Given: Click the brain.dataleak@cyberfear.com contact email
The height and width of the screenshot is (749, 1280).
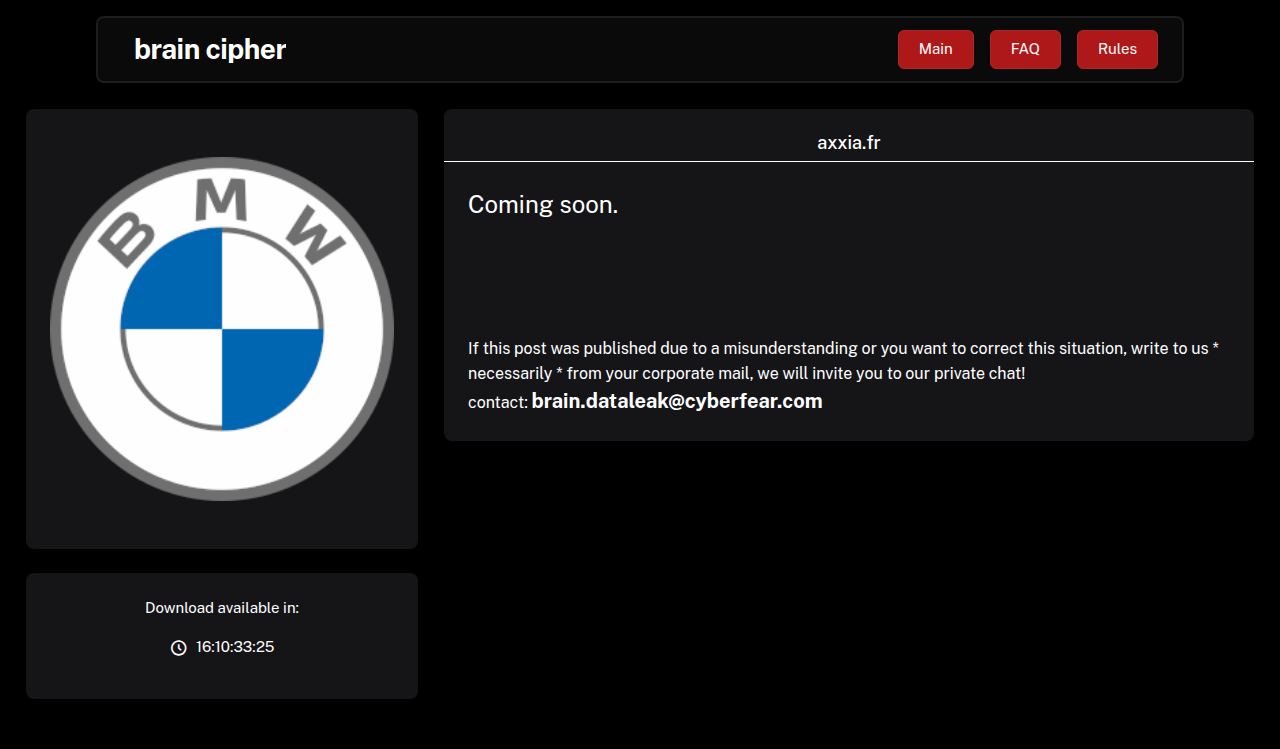Looking at the screenshot, I should (677, 401).
